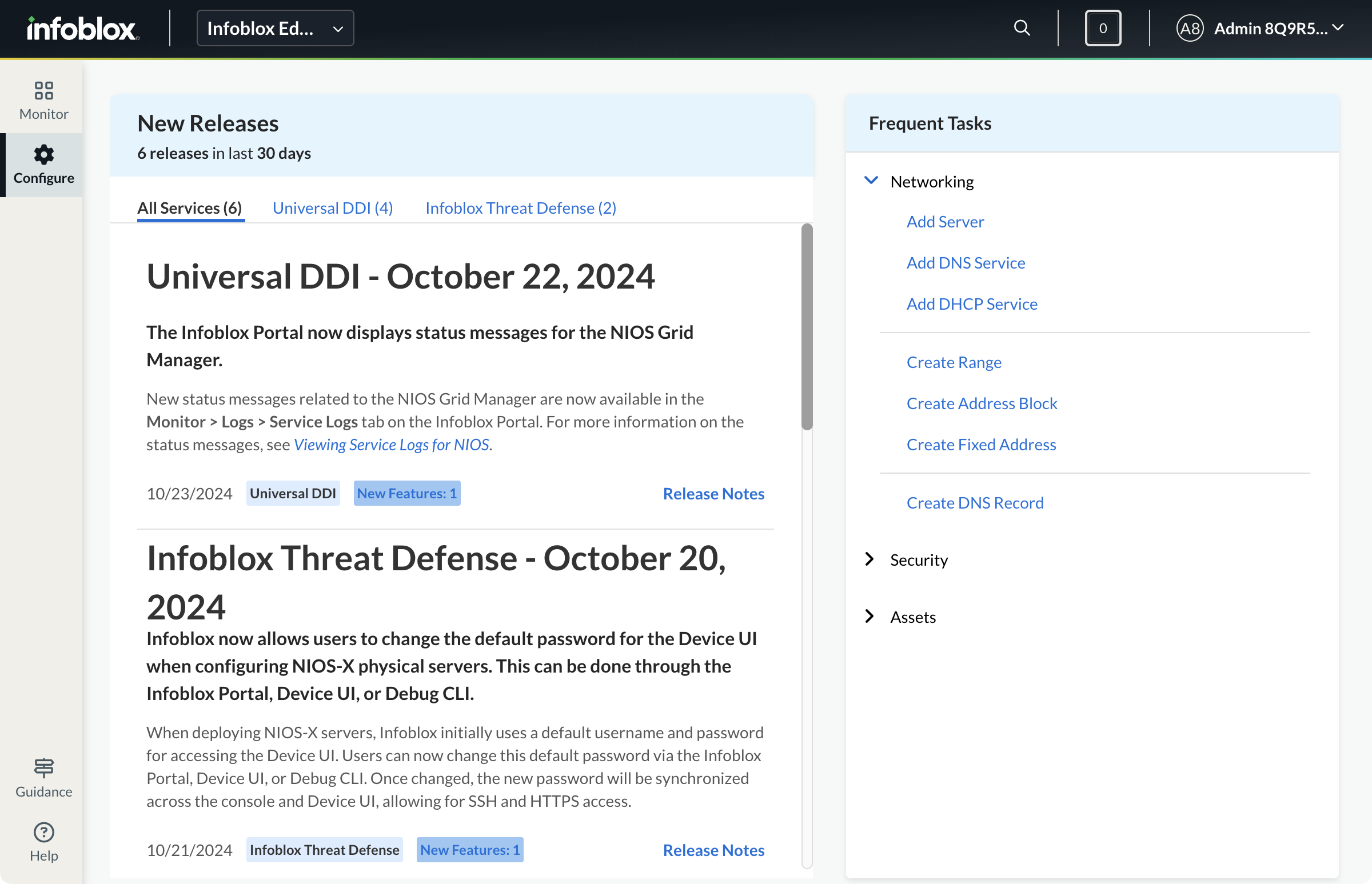Collapse the Networking task group
Viewport: 1372px width, 884px height.
[871, 180]
